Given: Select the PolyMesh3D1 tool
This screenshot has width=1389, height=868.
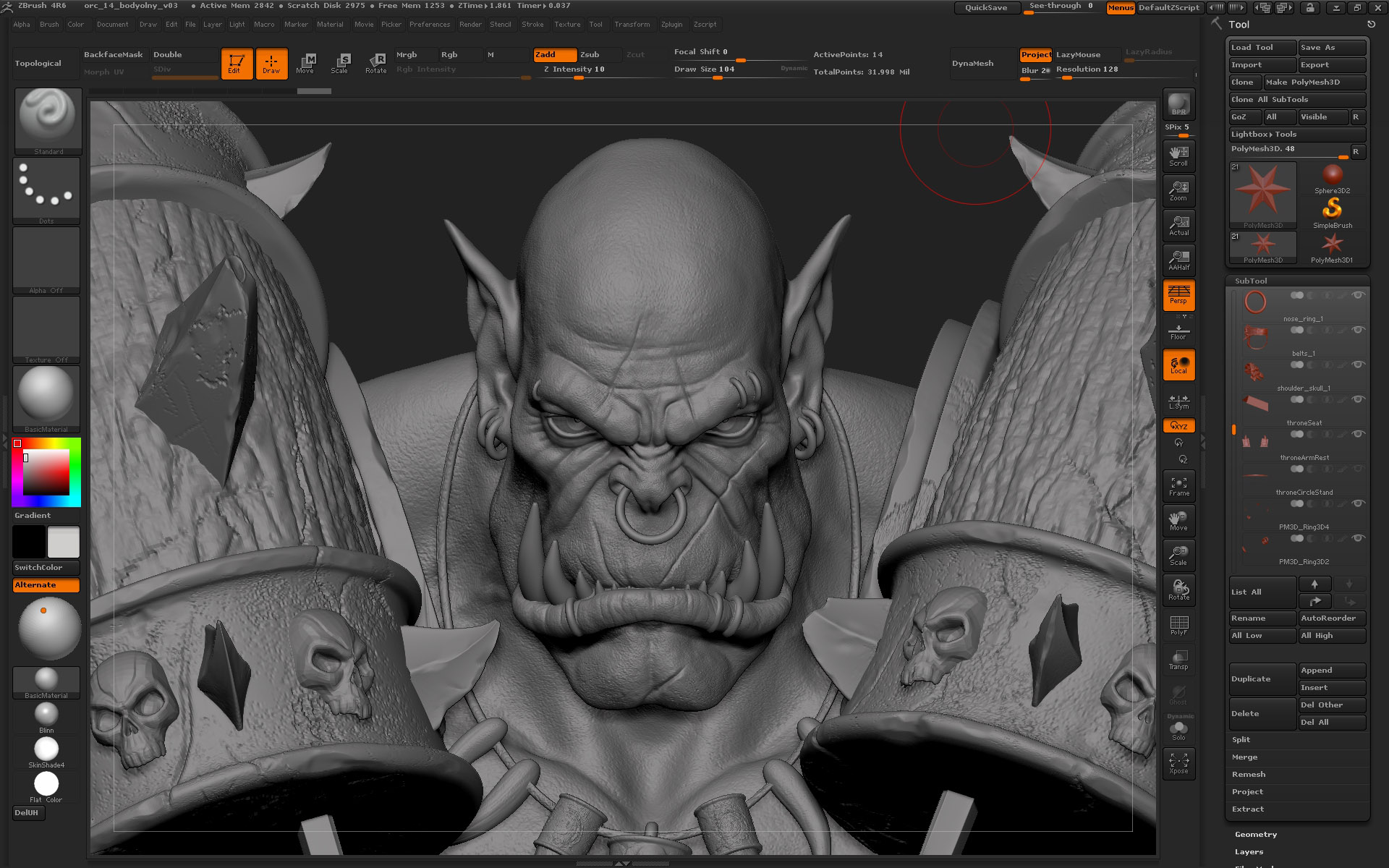Looking at the screenshot, I should pos(1332,248).
